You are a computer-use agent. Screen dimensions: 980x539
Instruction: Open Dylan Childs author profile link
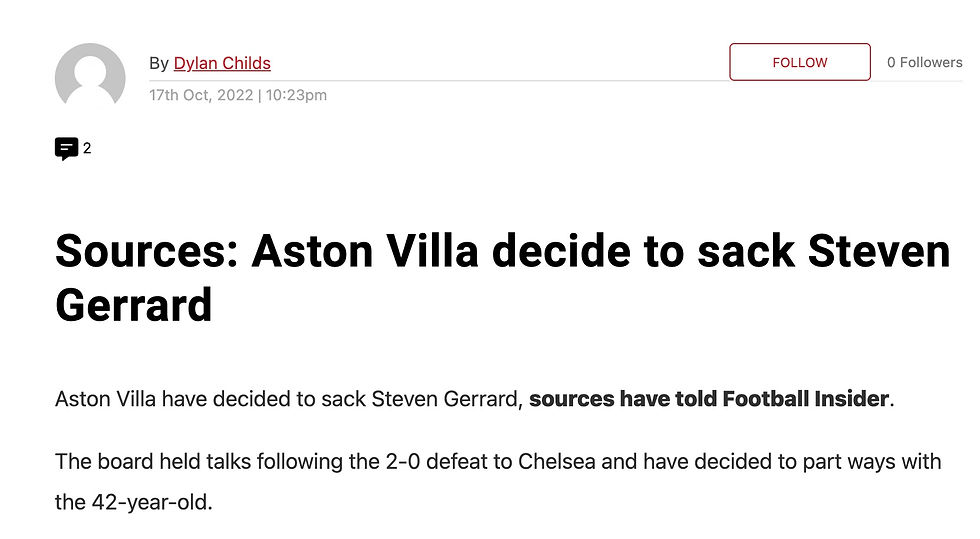click(222, 63)
